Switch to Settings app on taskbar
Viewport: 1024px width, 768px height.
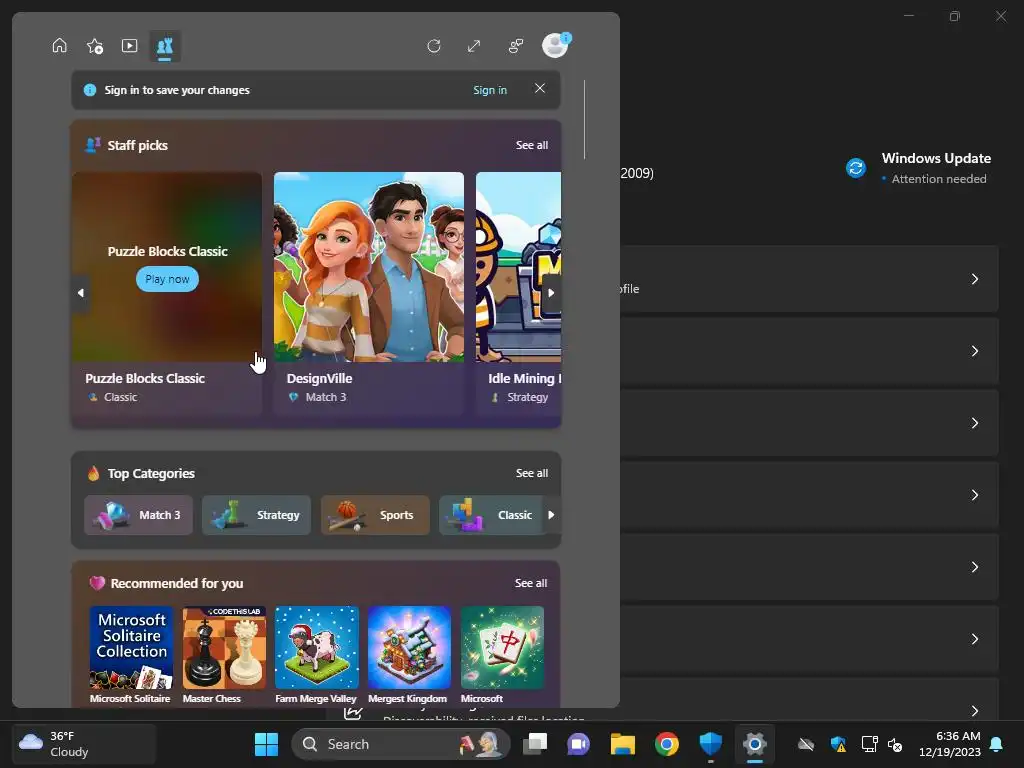pyautogui.click(x=754, y=744)
